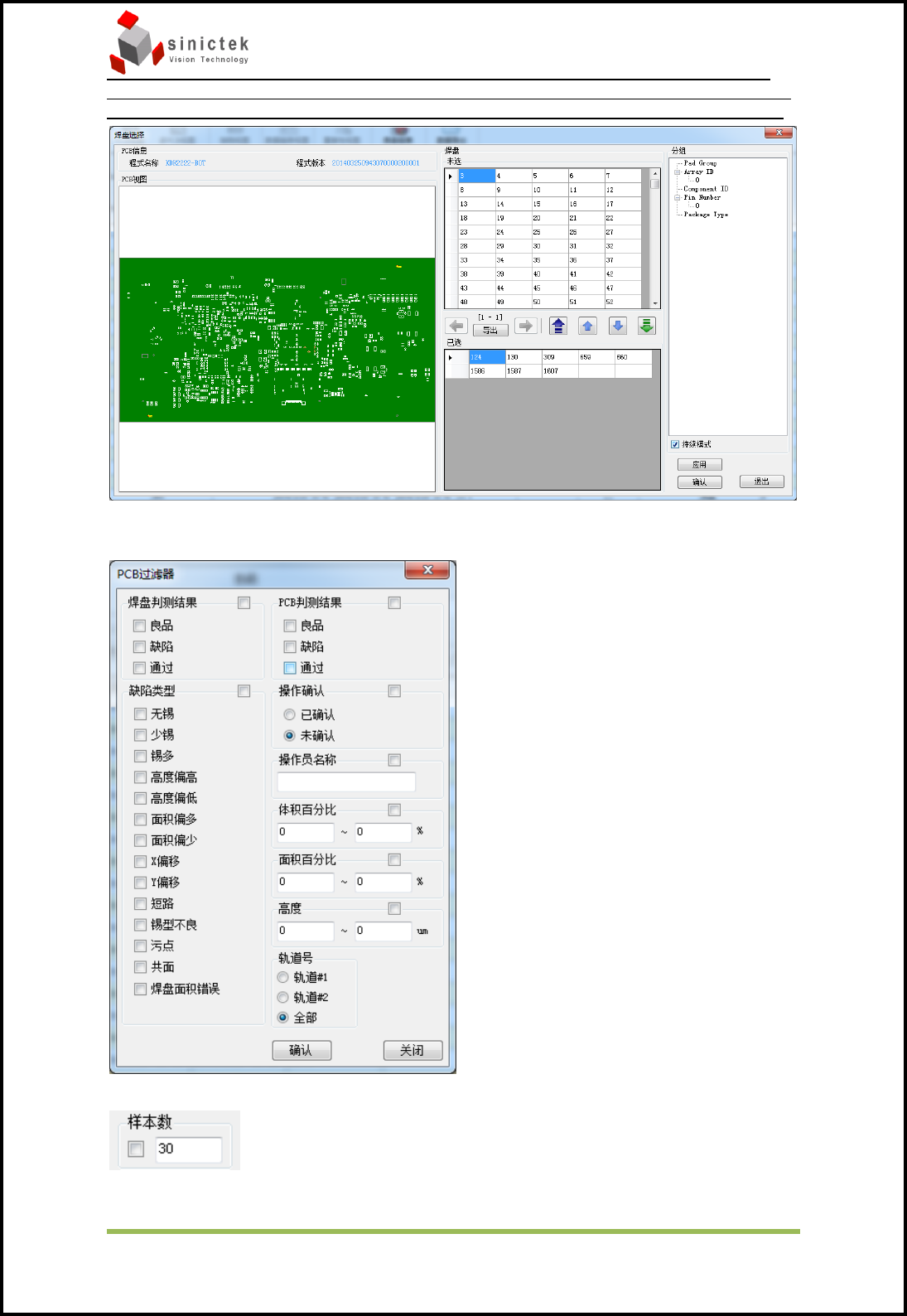
Task: Click the 退出 exit button
Action: point(762,481)
